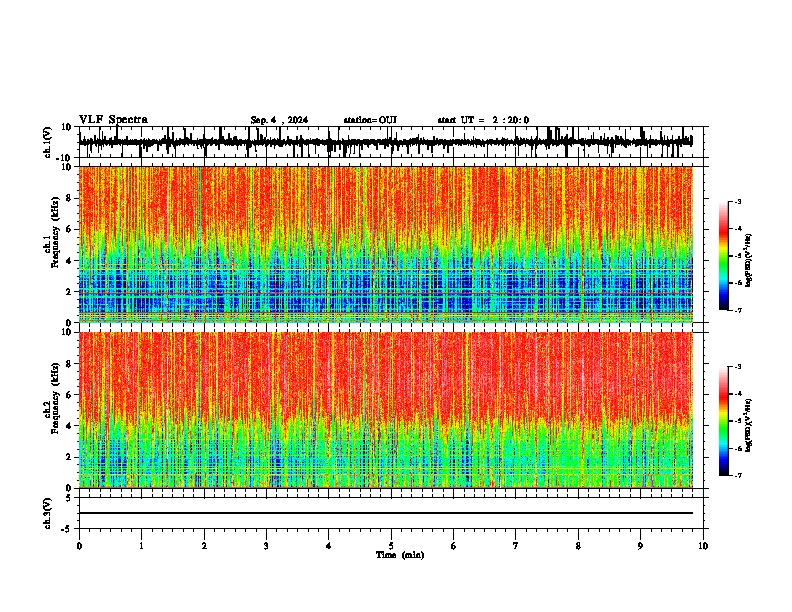Click the "5" tick on time axis
The image size is (792, 612).
pos(391,546)
